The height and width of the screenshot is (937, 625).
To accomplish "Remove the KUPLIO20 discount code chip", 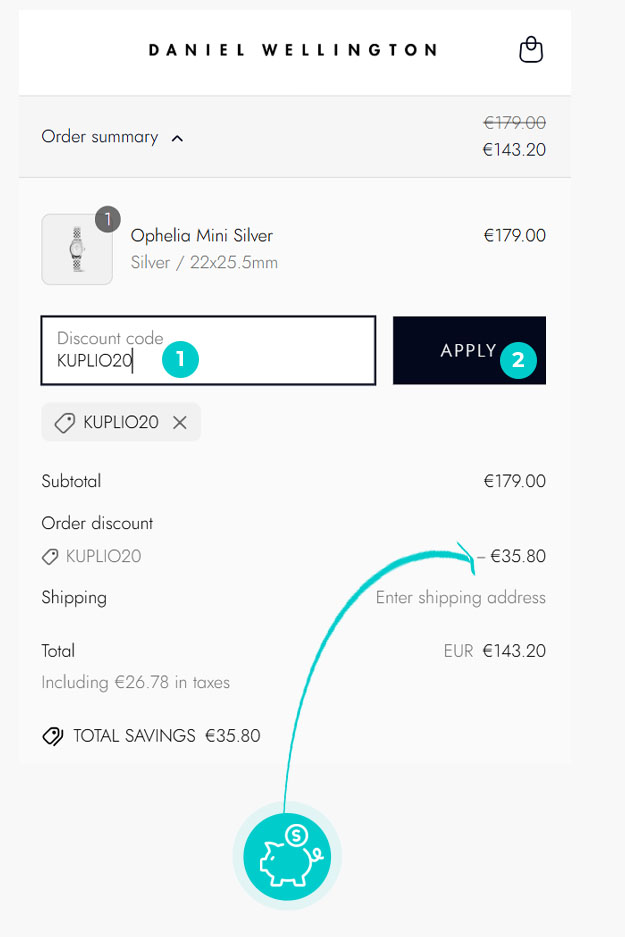I will pyautogui.click(x=180, y=423).
